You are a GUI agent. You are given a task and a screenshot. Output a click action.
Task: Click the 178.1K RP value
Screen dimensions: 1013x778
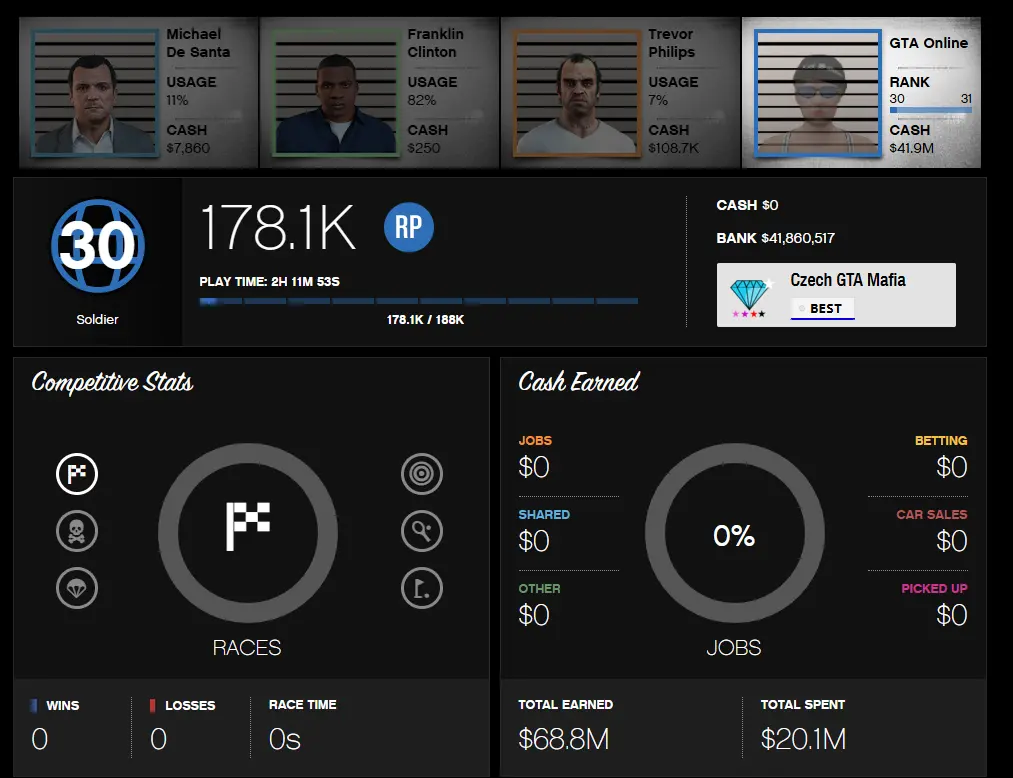coord(278,227)
